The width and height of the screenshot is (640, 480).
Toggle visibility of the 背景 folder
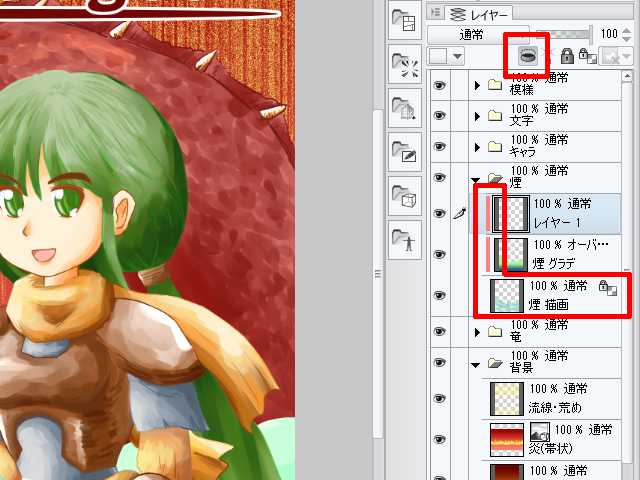[x=440, y=362]
